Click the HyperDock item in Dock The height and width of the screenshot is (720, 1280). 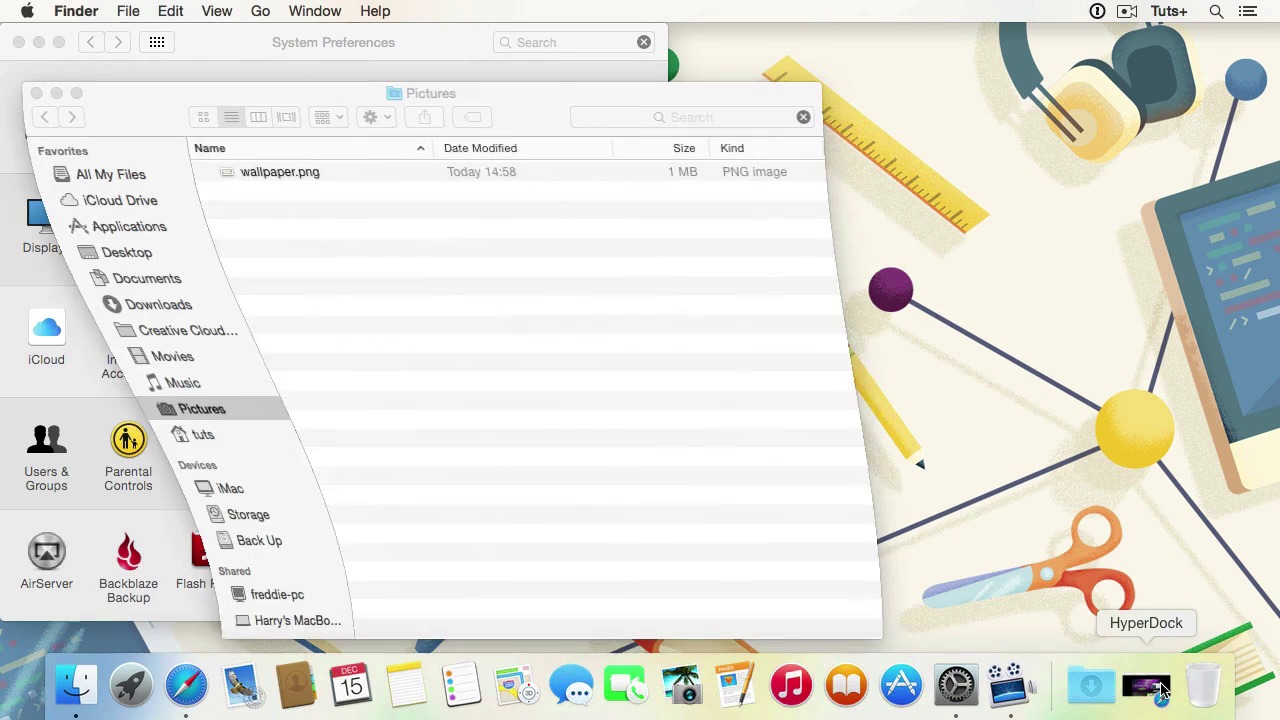click(1146, 686)
